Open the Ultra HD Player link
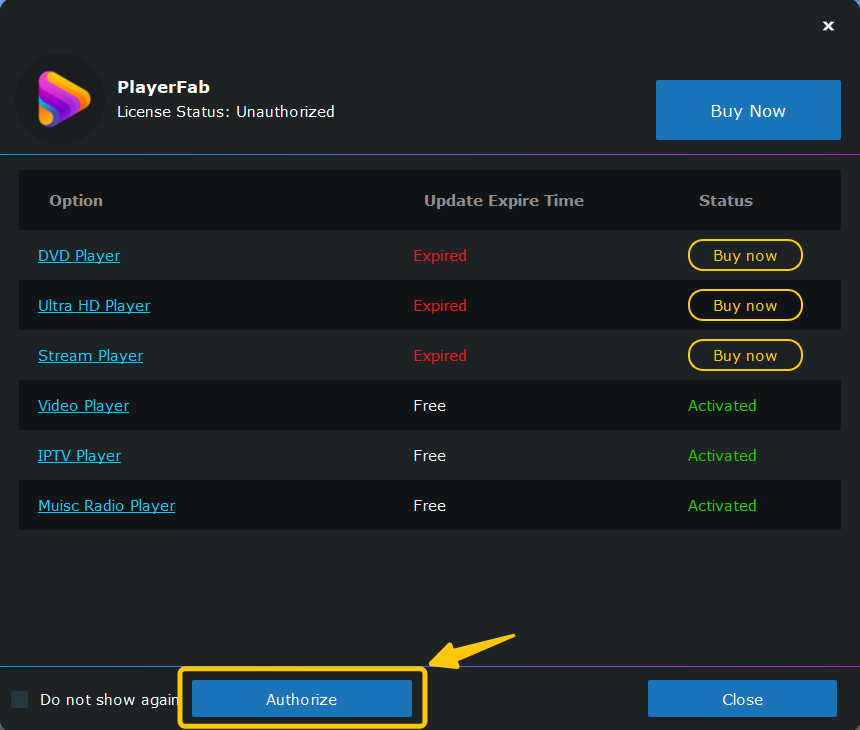 coord(94,305)
